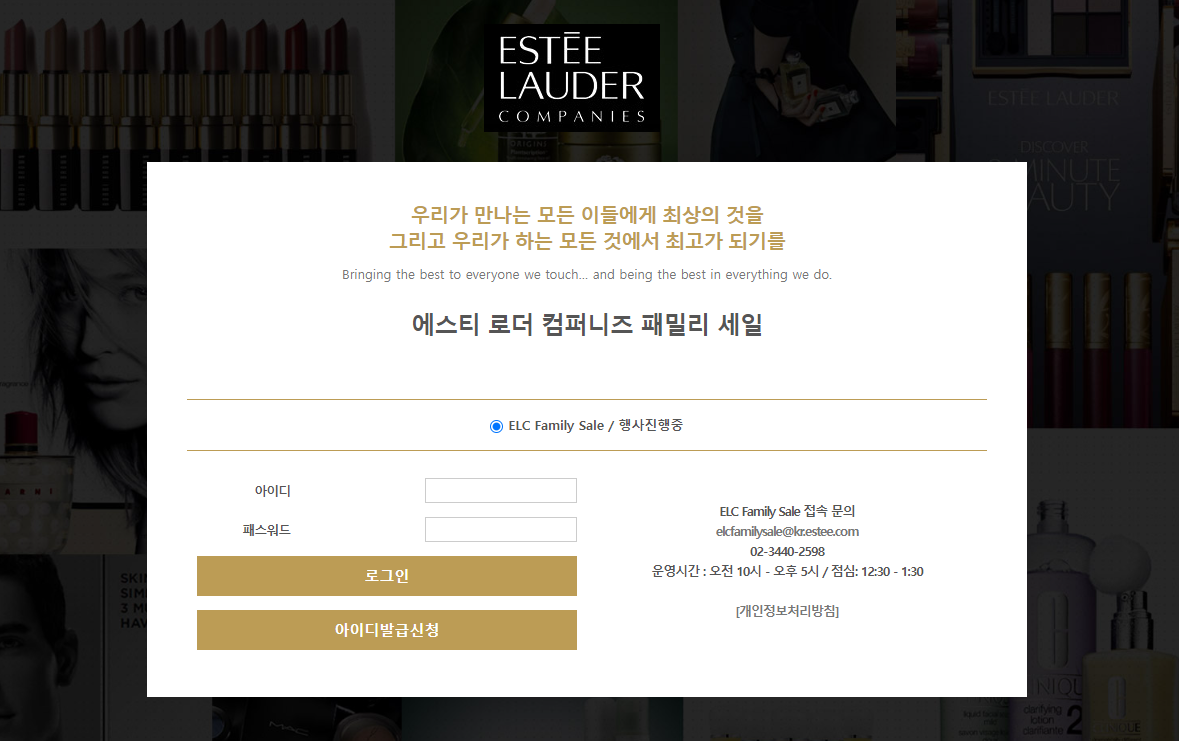Click the gold Korean slogan text
Screen dimensions: 1179x741
(x=587, y=228)
